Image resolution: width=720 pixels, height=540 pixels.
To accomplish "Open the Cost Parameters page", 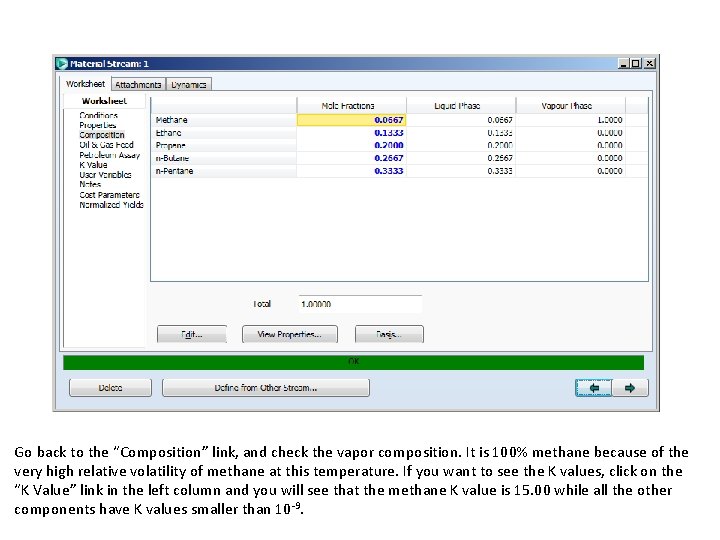I will tap(109, 195).
